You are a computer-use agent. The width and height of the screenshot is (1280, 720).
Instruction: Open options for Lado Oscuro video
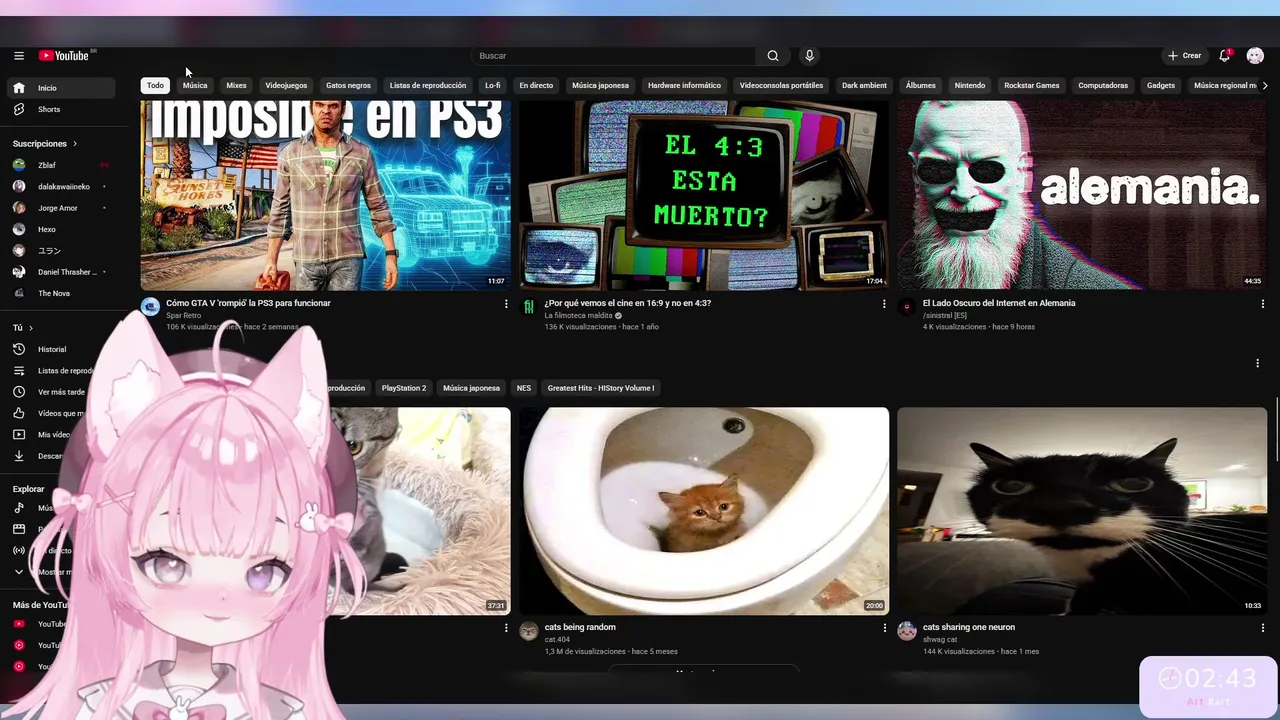click(1262, 304)
